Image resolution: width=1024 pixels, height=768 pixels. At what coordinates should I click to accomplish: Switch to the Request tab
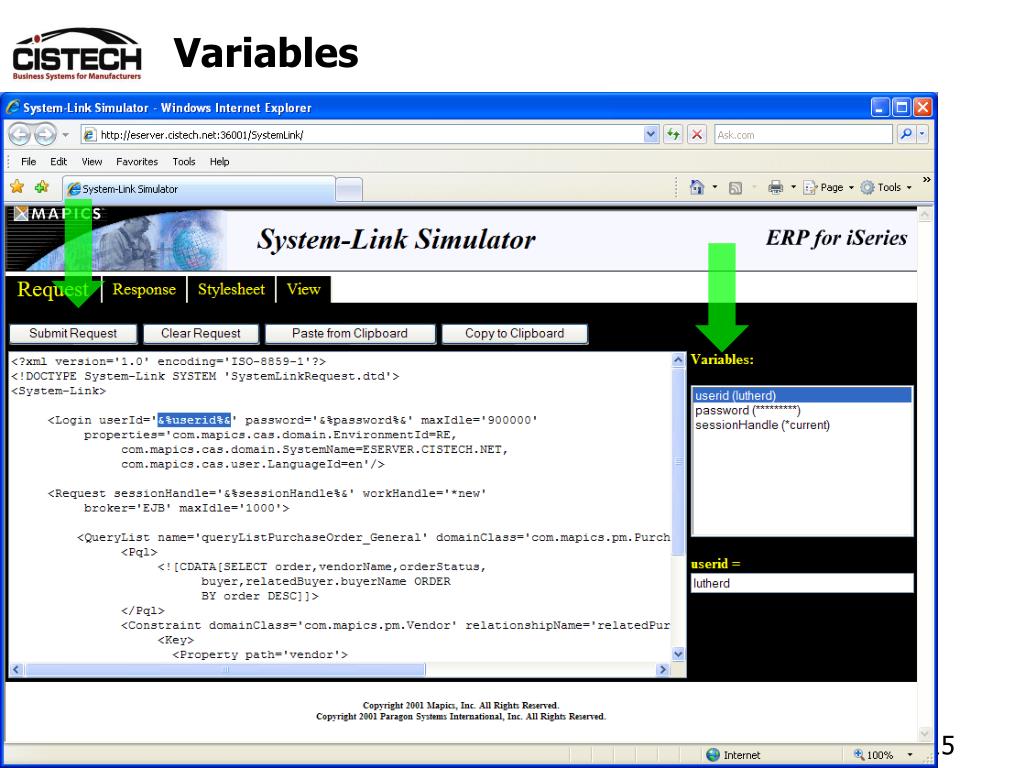point(53,289)
